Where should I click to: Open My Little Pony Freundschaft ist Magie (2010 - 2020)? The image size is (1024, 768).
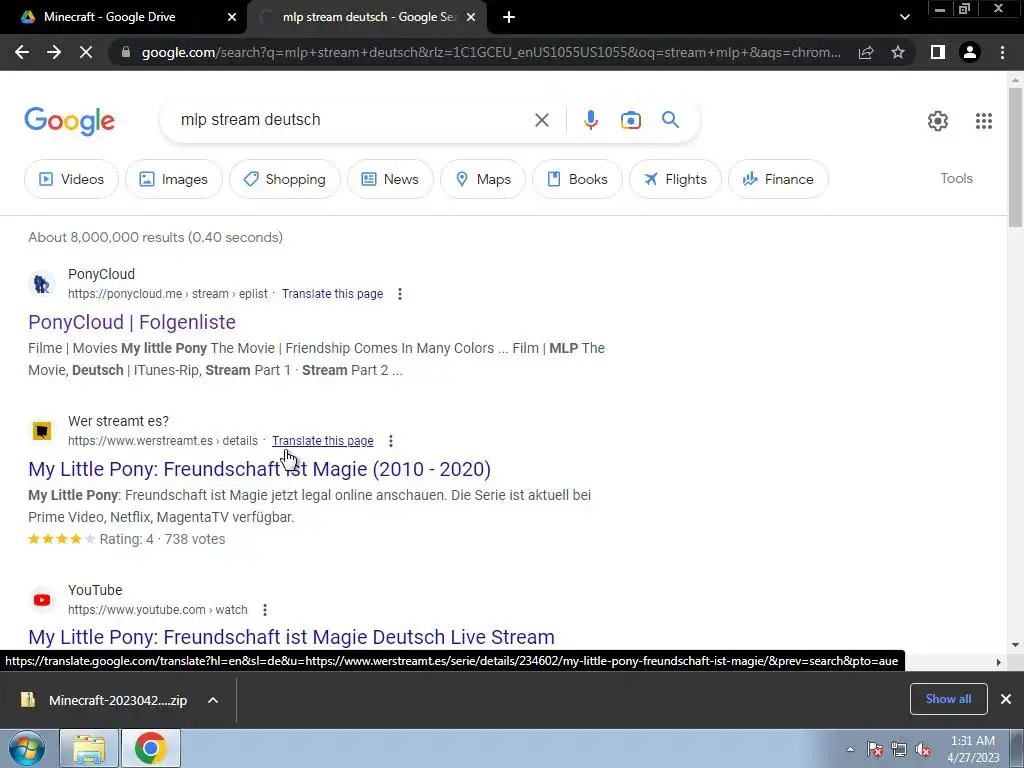(x=259, y=469)
